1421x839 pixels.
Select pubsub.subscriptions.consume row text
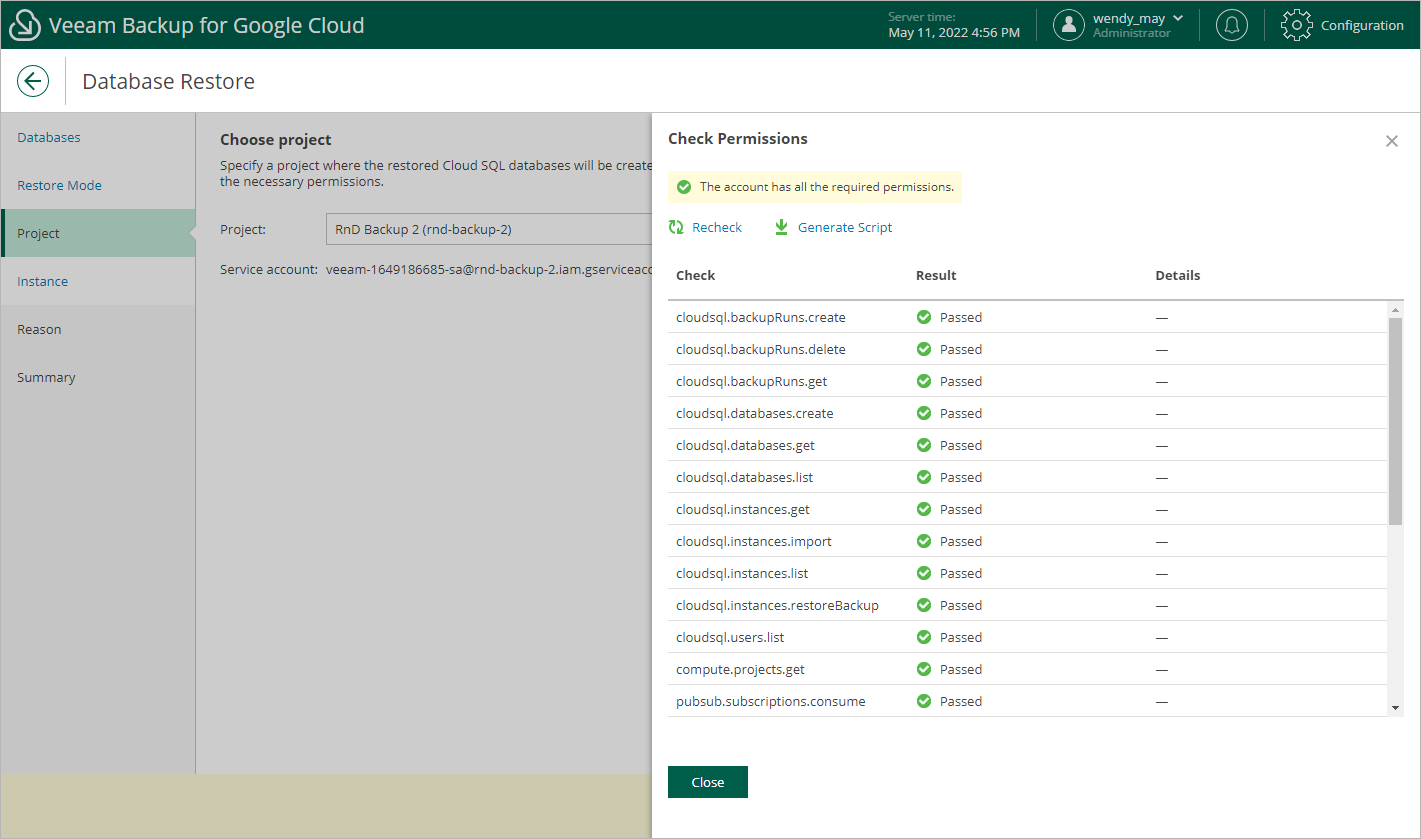[x=771, y=701]
